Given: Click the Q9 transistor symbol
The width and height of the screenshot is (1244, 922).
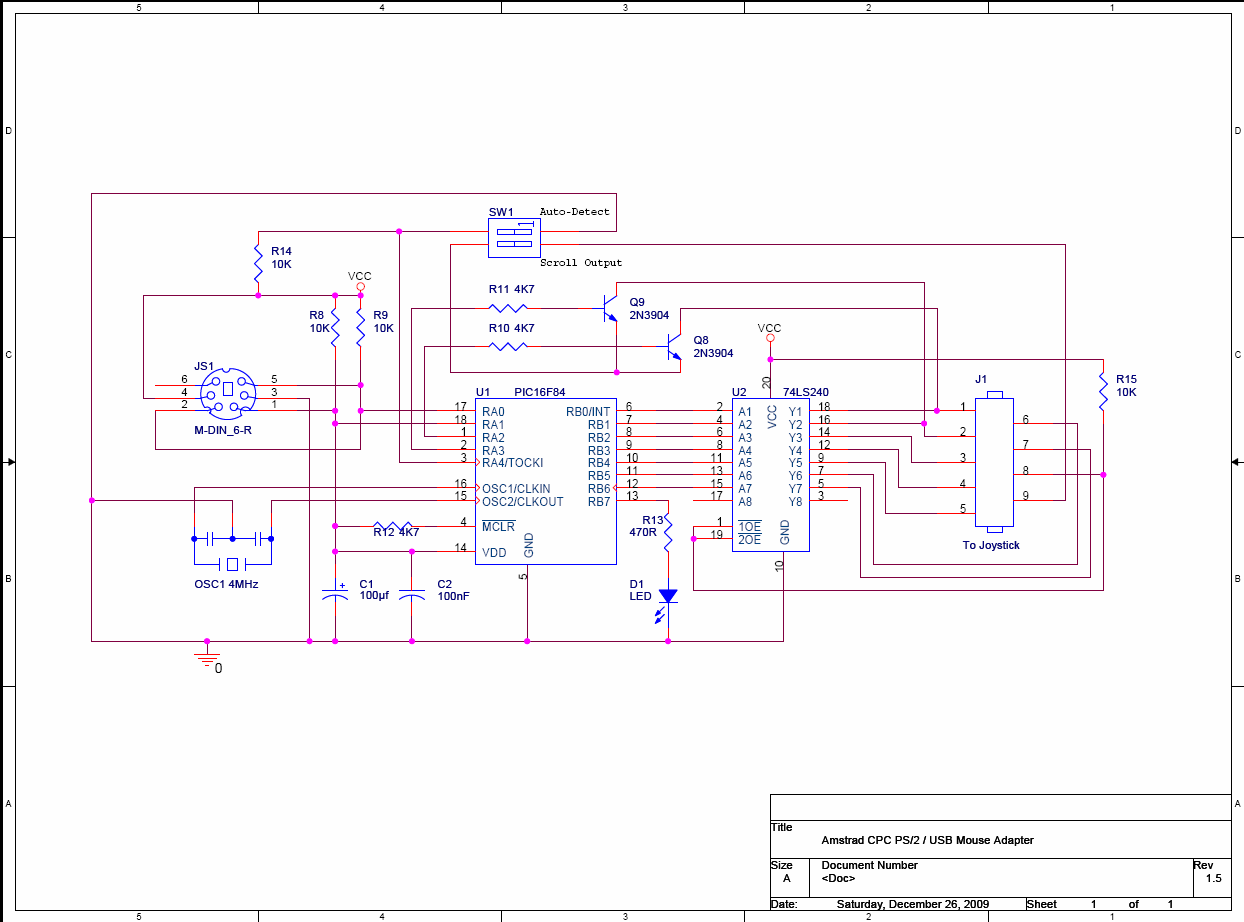Looking at the screenshot, I should pos(611,308).
